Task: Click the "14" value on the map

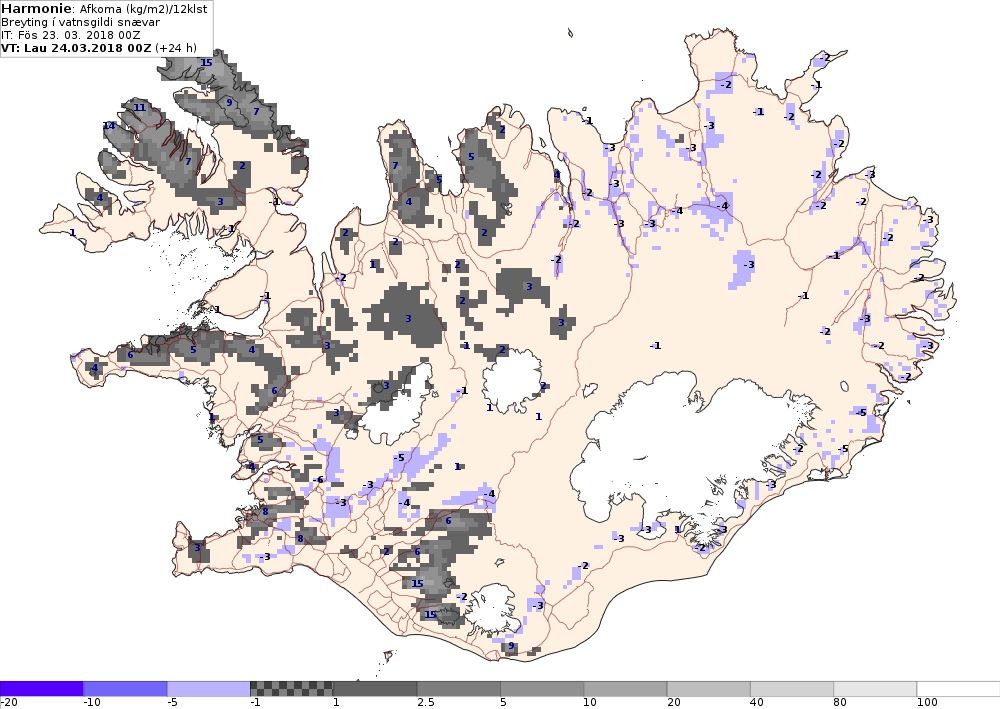Action: [109, 126]
